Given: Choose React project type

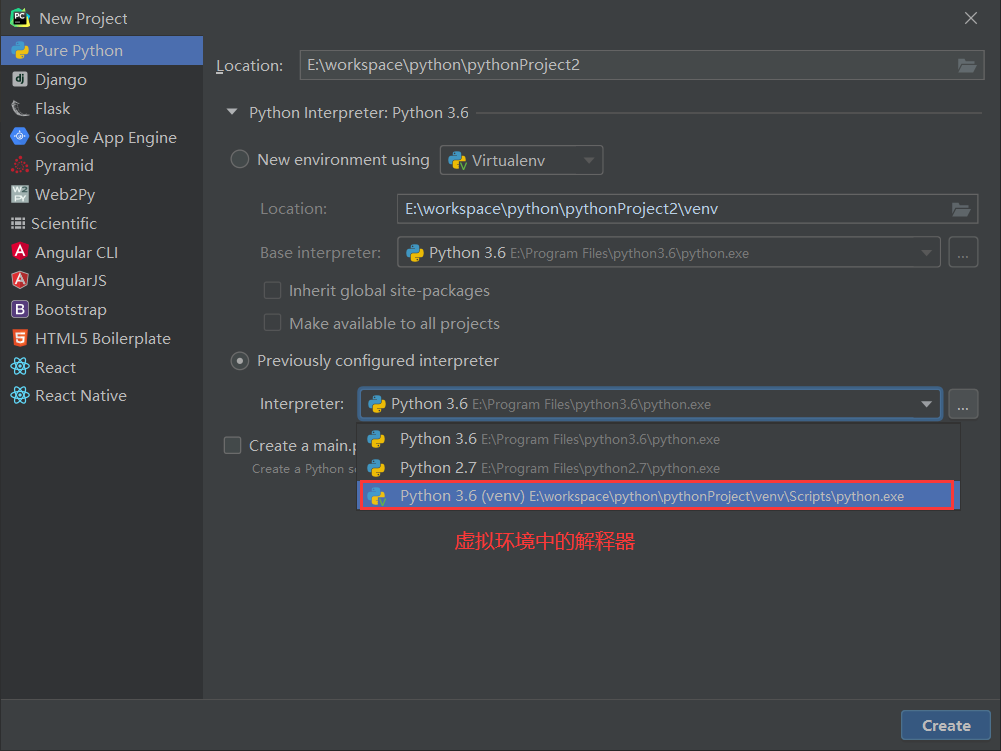Looking at the screenshot, I should coord(102,367).
